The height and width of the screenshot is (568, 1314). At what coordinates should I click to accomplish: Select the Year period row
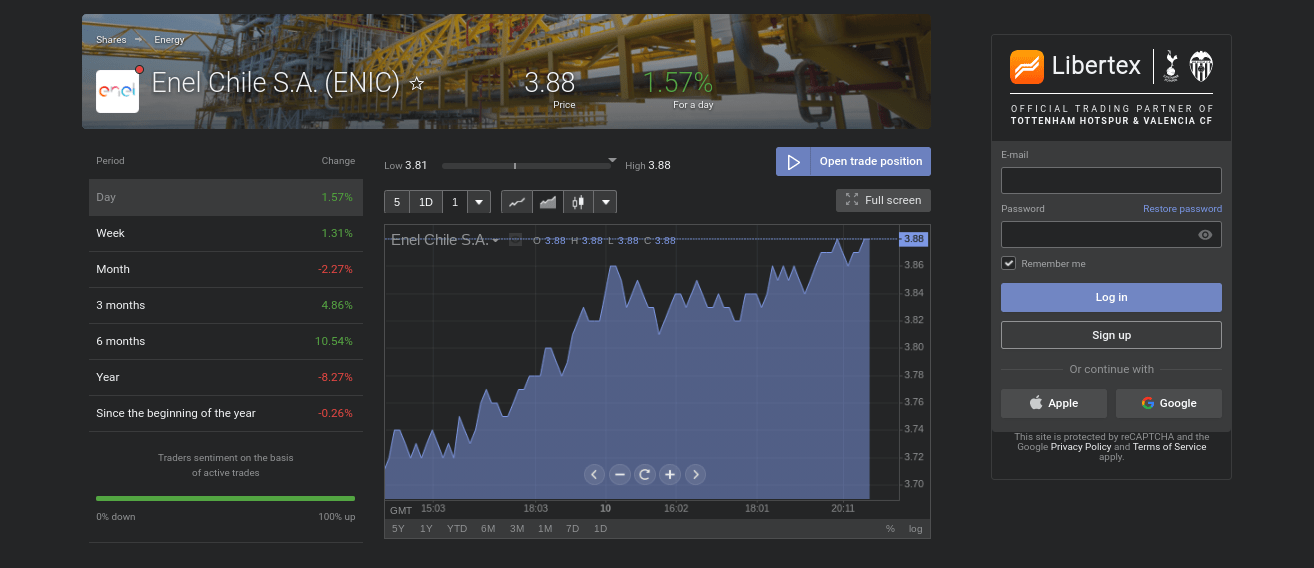click(225, 377)
